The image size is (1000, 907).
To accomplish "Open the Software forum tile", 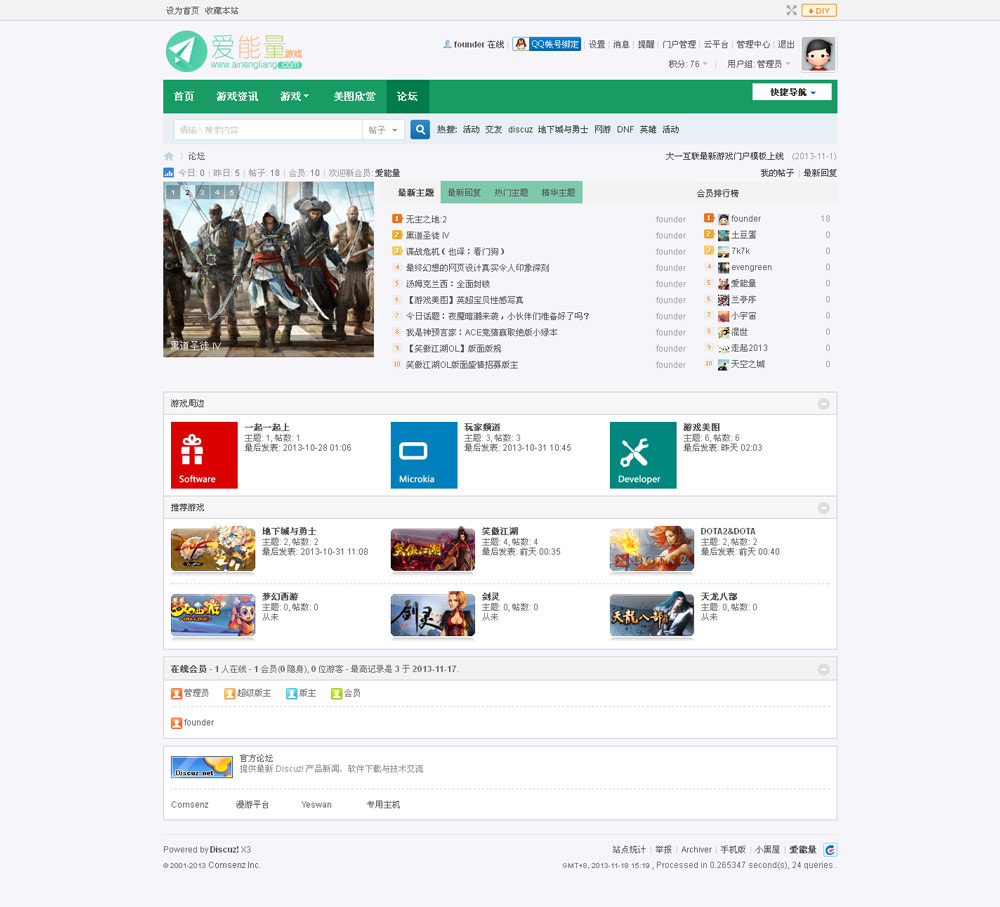I will 204,455.
